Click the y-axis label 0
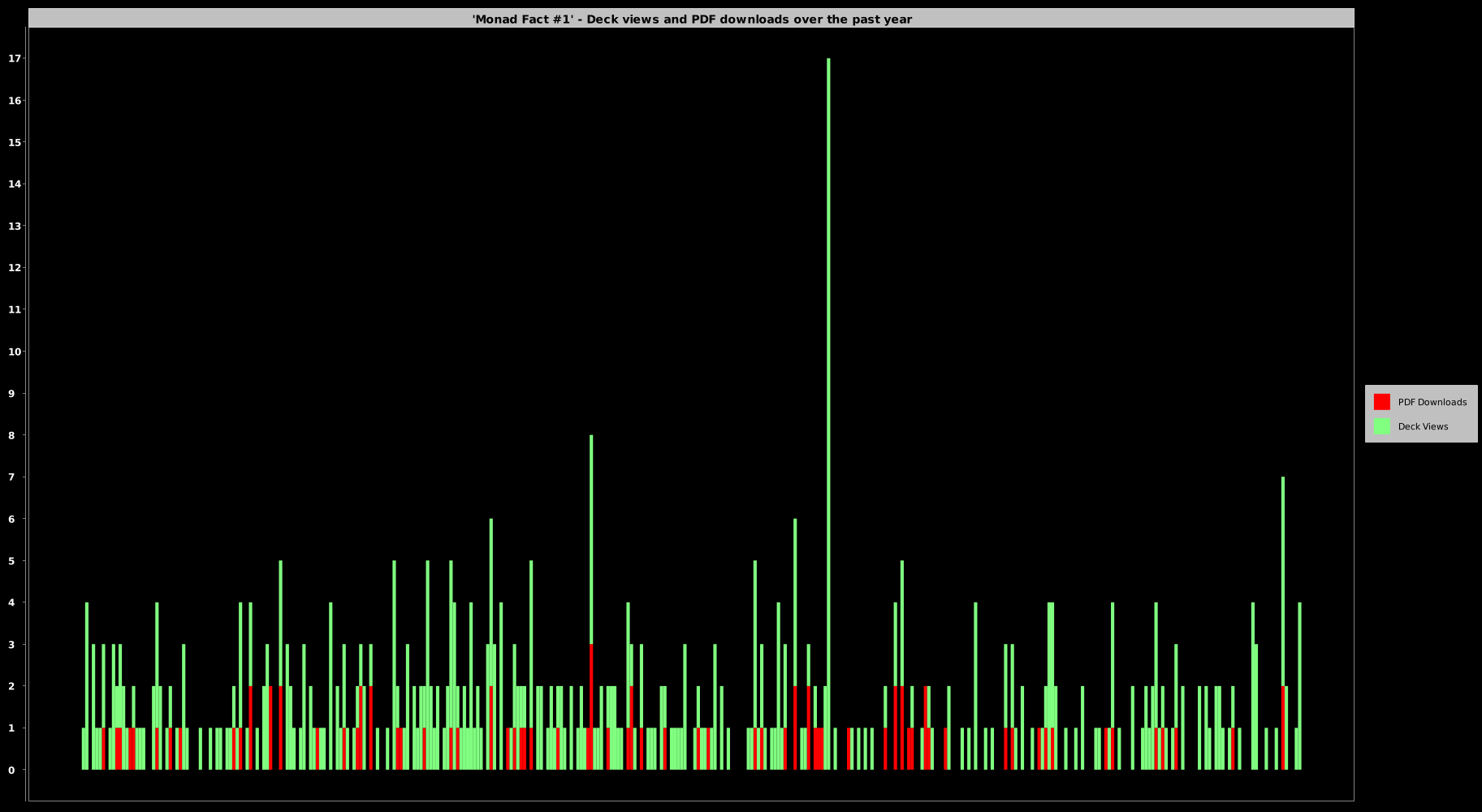1482x812 pixels. pyautogui.click(x=11, y=770)
